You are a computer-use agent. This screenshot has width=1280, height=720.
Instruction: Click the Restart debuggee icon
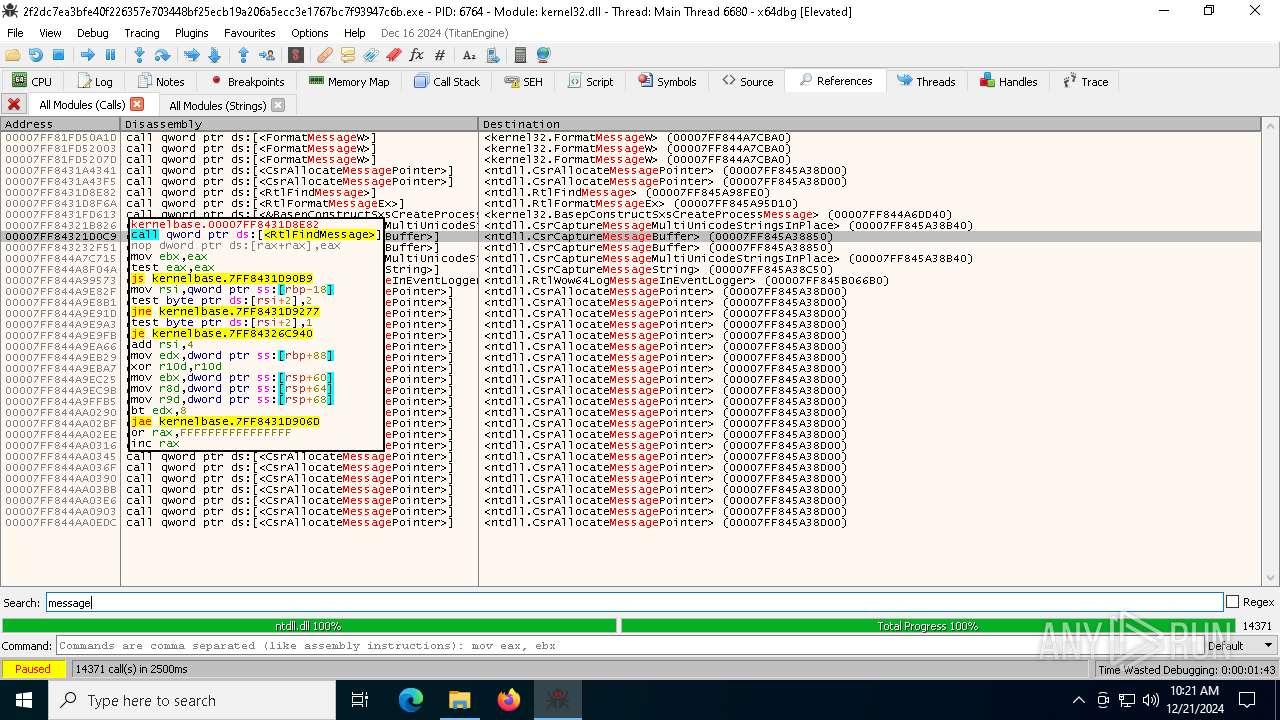click(x=36, y=55)
